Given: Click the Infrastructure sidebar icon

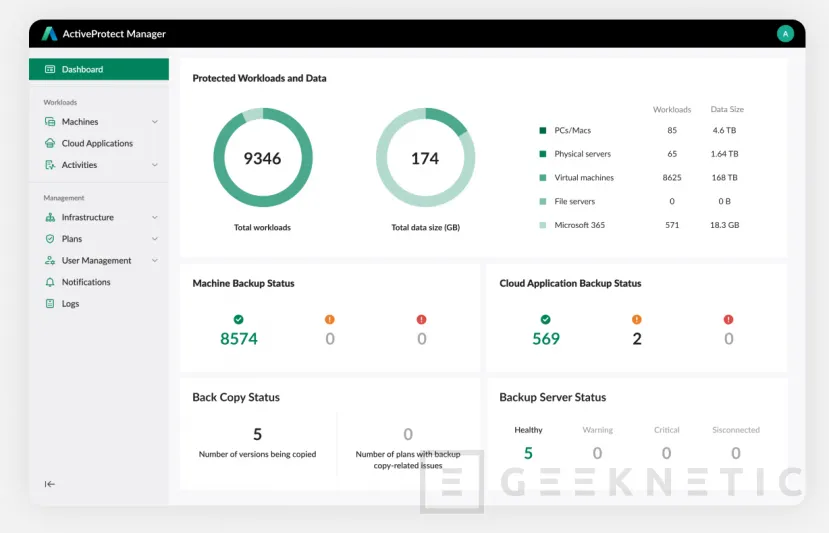Looking at the screenshot, I should (x=50, y=217).
